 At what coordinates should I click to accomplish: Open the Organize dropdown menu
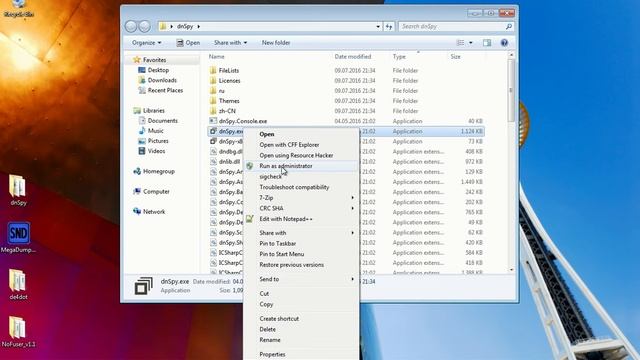pyautogui.click(x=147, y=42)
